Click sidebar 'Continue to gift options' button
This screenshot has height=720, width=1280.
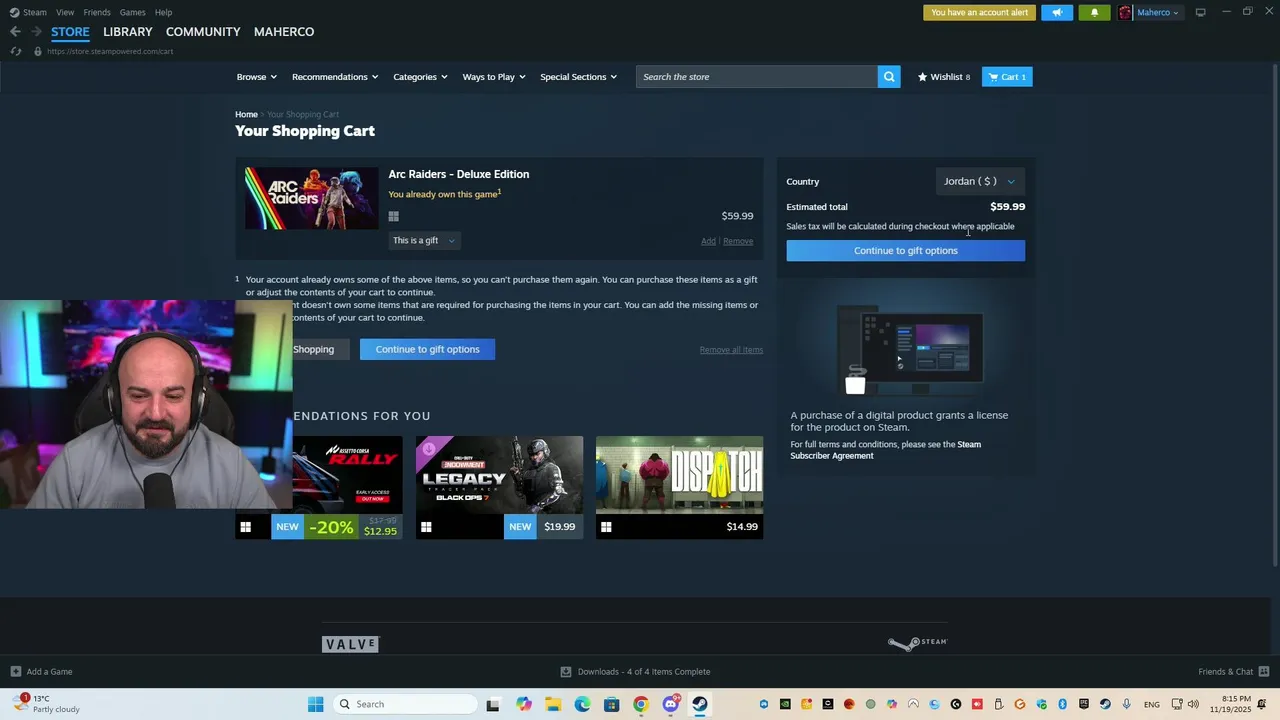[x=905, y=251]
